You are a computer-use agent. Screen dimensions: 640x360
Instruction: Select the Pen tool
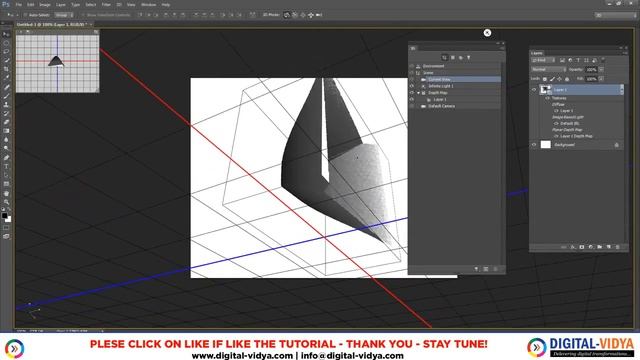tap(6, 158)
